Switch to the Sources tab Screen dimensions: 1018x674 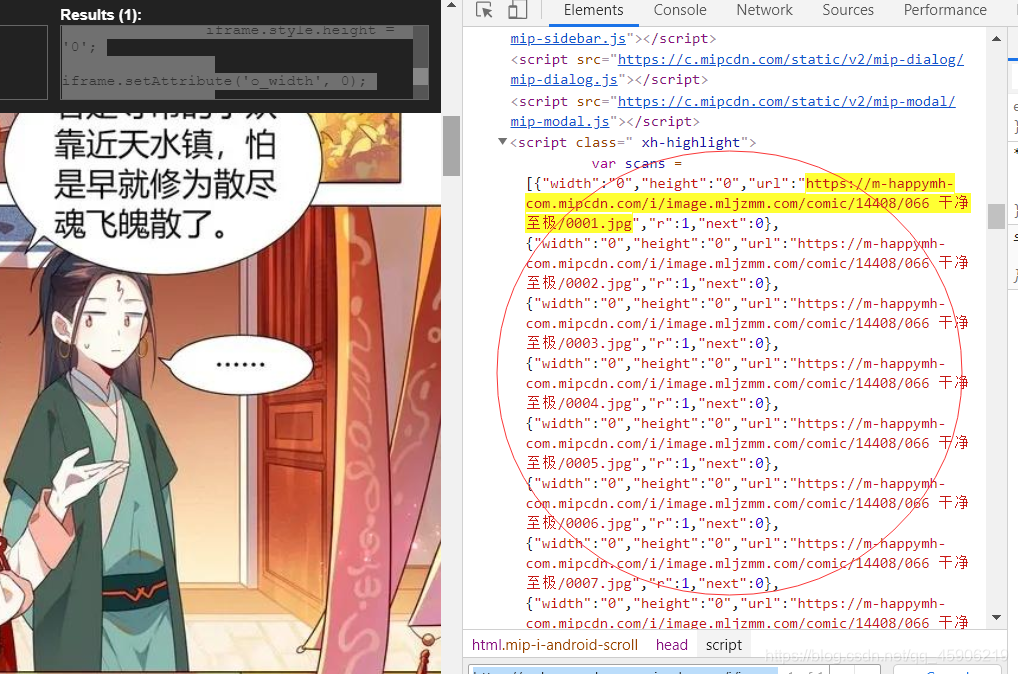point(847,10)
